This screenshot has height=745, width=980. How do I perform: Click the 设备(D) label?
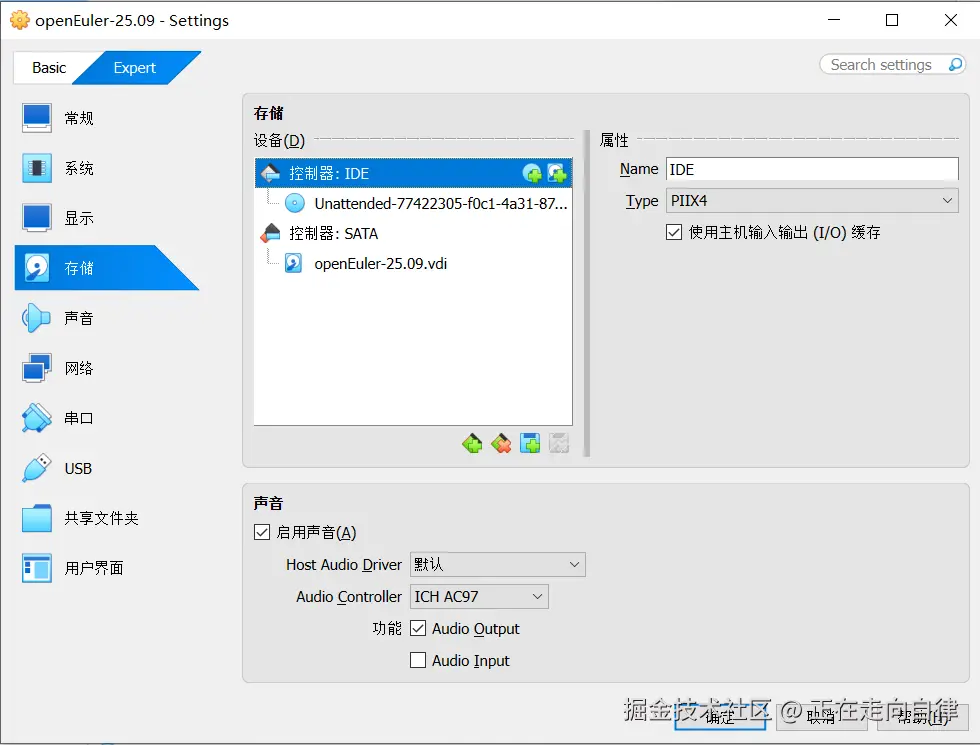(279, 141)
